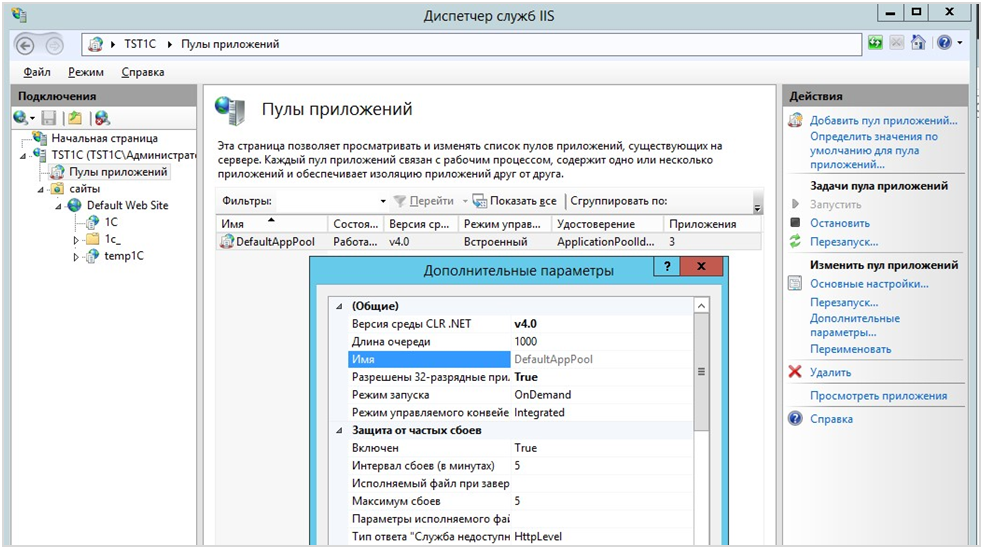Click the create connection globe icon

(20, 118)
